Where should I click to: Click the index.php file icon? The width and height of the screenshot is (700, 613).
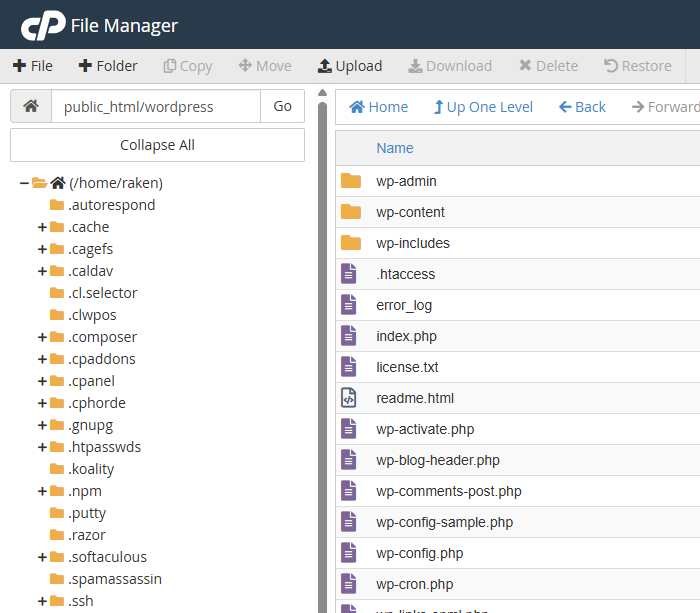(349, 336)
